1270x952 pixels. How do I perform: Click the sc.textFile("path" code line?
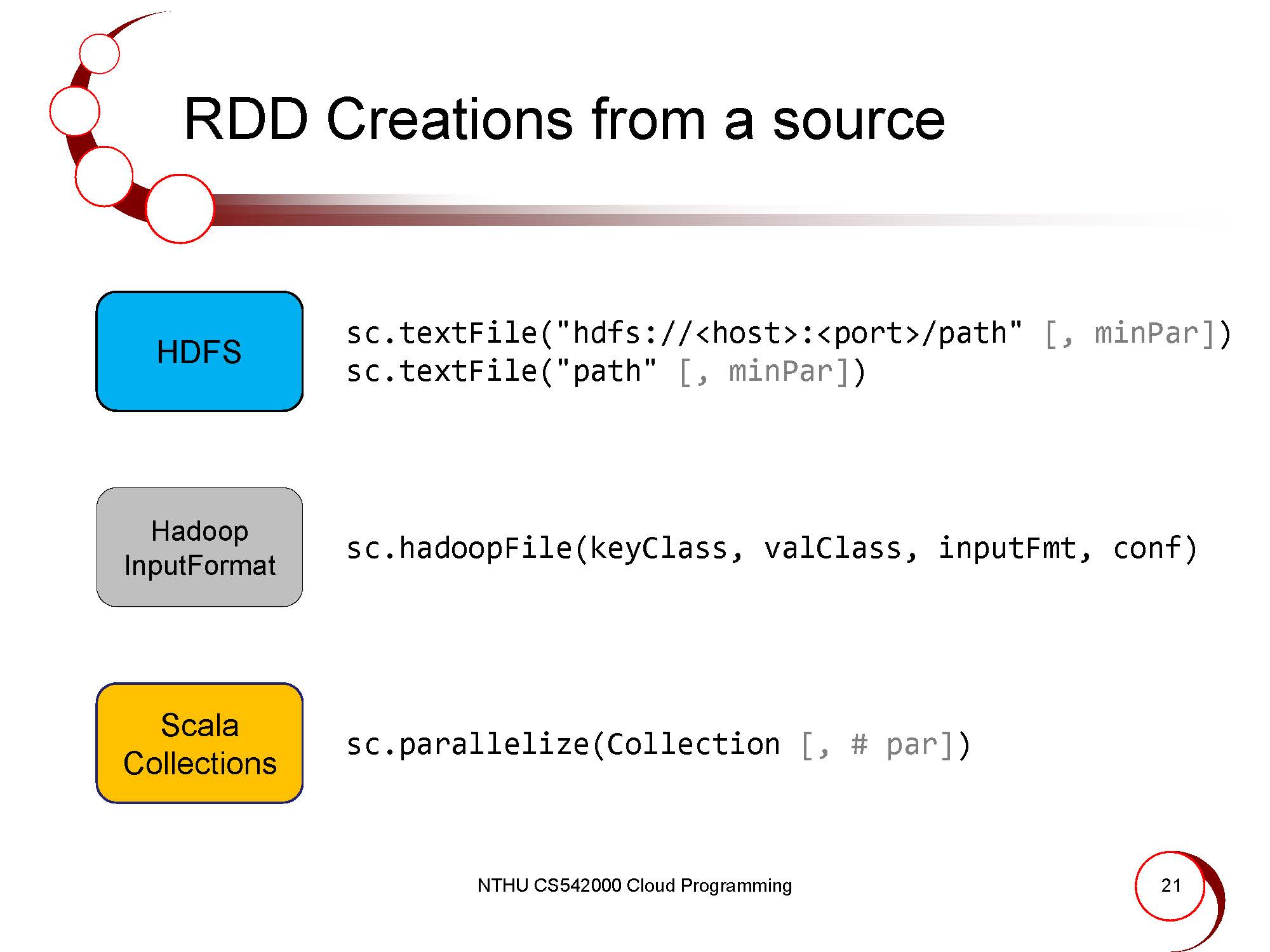tap(606, 371)
